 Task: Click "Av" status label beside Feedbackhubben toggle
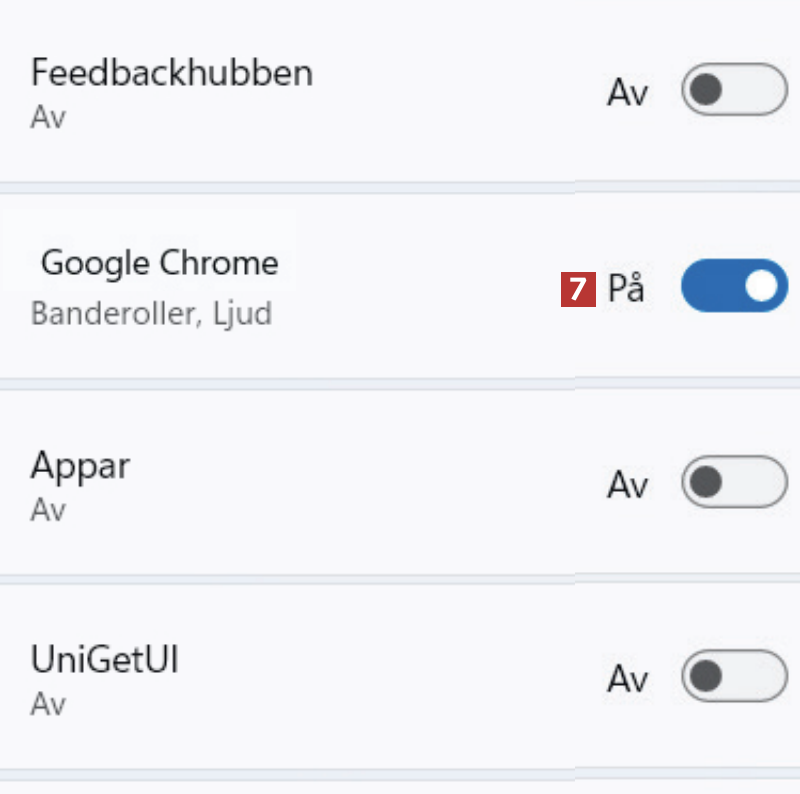[x=628, y=93]
